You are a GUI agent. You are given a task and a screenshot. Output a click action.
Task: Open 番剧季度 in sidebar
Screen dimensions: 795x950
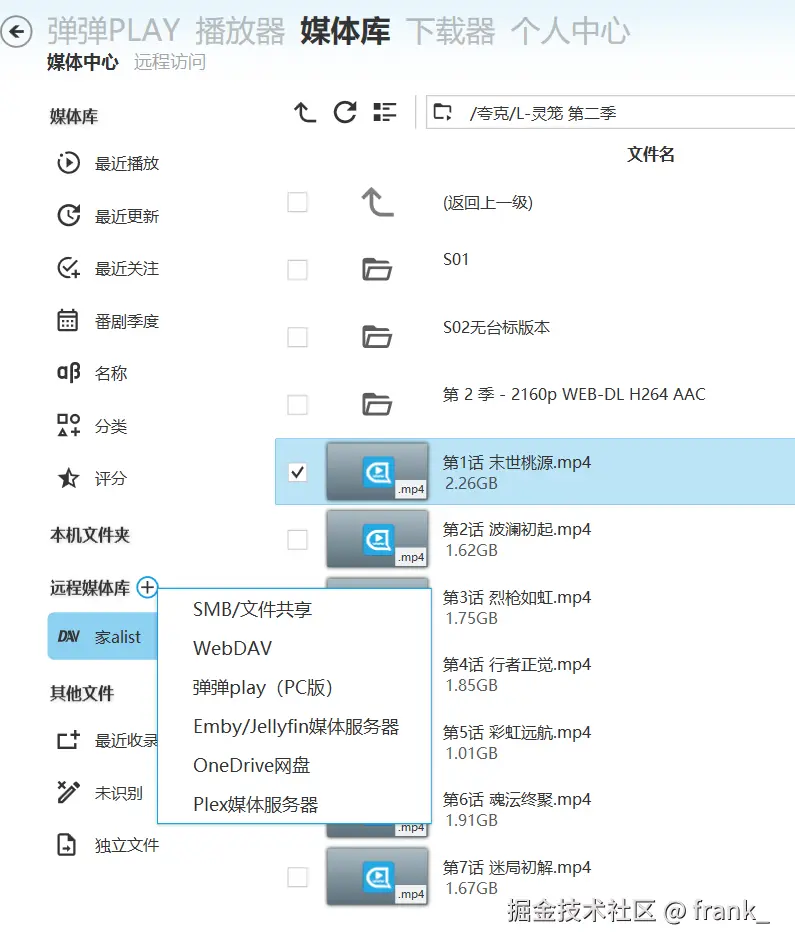pyautogui.click(x=127, y=321)
